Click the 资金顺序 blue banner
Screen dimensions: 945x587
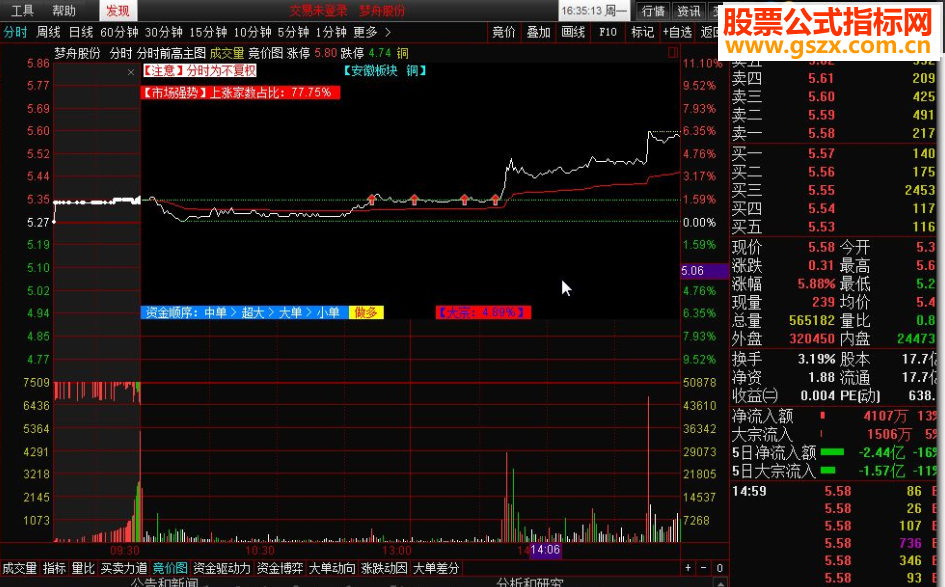click(x=244, y=312)
